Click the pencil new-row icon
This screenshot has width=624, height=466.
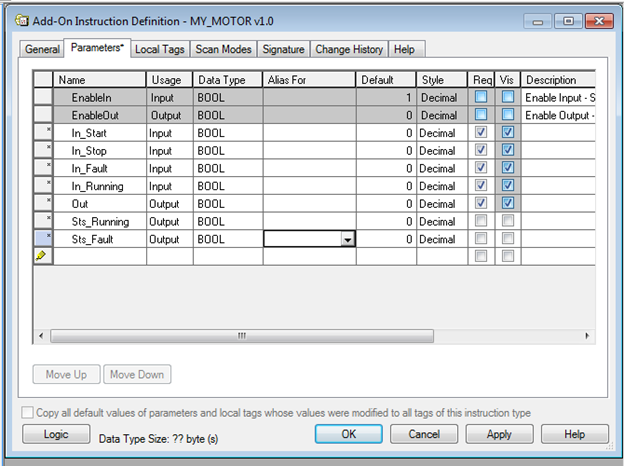click(x=43, y=257)
